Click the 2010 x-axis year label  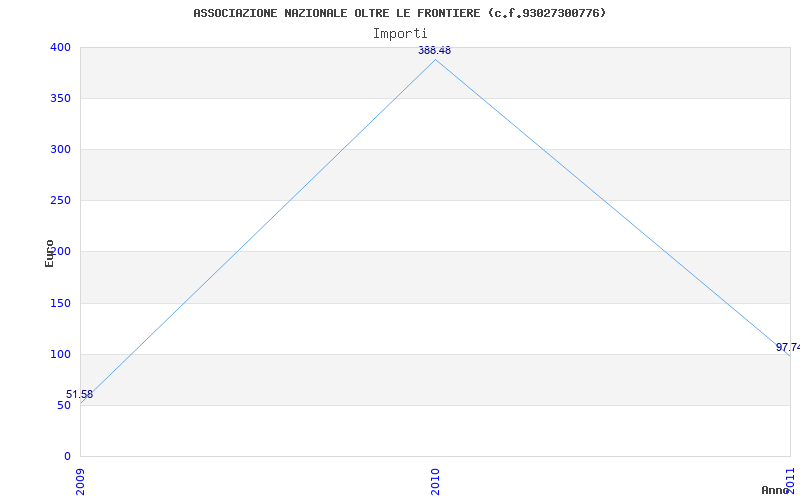[435, 481]
